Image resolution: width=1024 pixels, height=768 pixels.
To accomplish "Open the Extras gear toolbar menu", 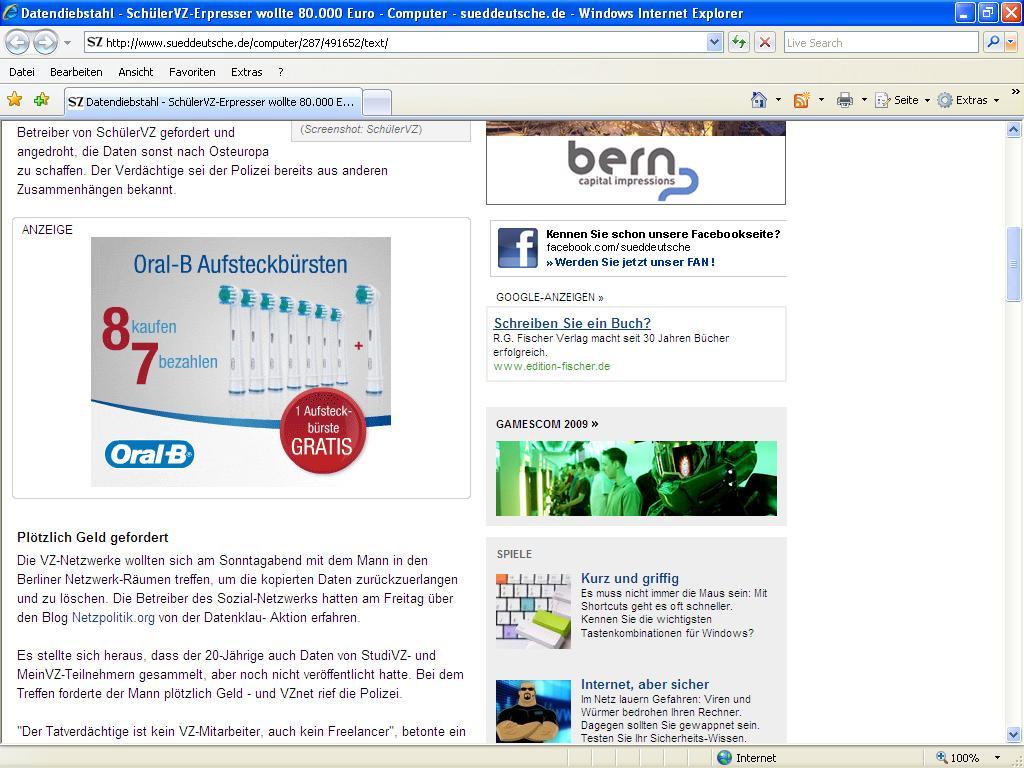I will [968, 100].
